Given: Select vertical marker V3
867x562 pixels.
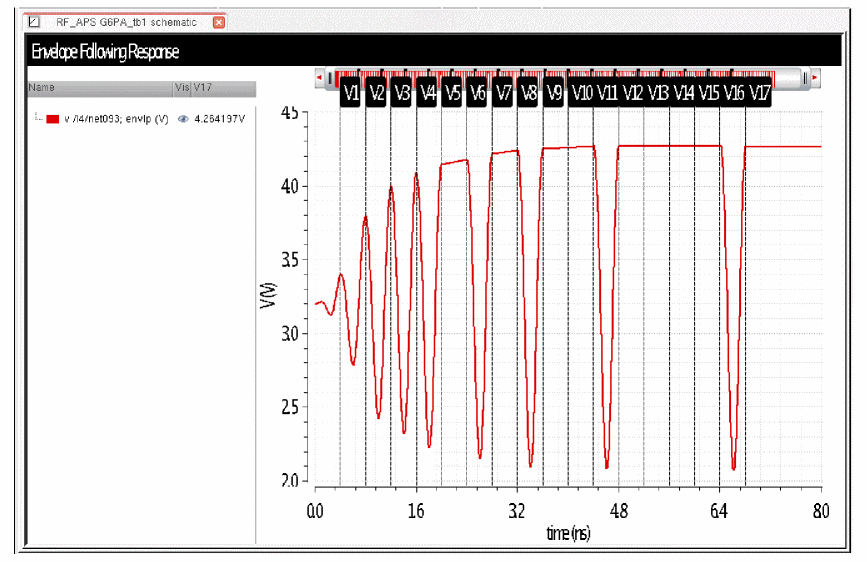Looking at the screenshot, I should (401, 92).
